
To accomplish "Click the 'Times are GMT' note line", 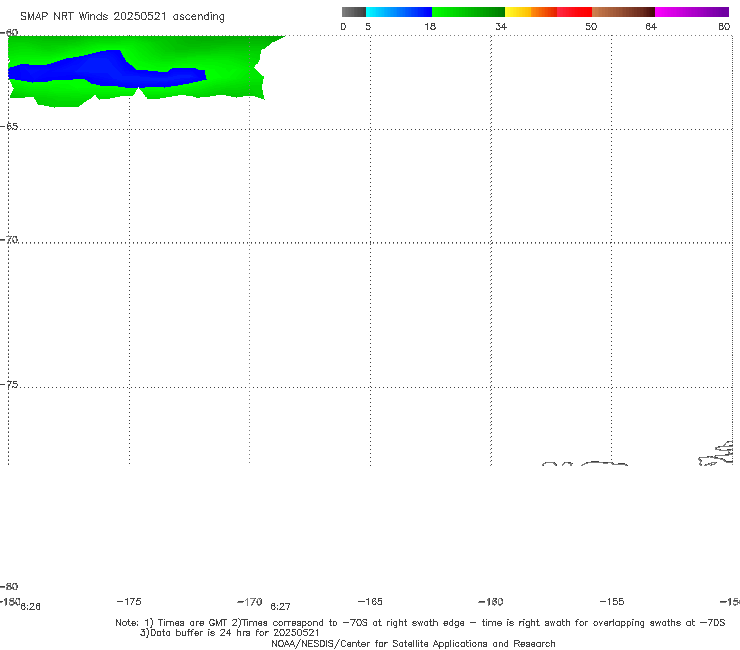I will click(420, 623).
